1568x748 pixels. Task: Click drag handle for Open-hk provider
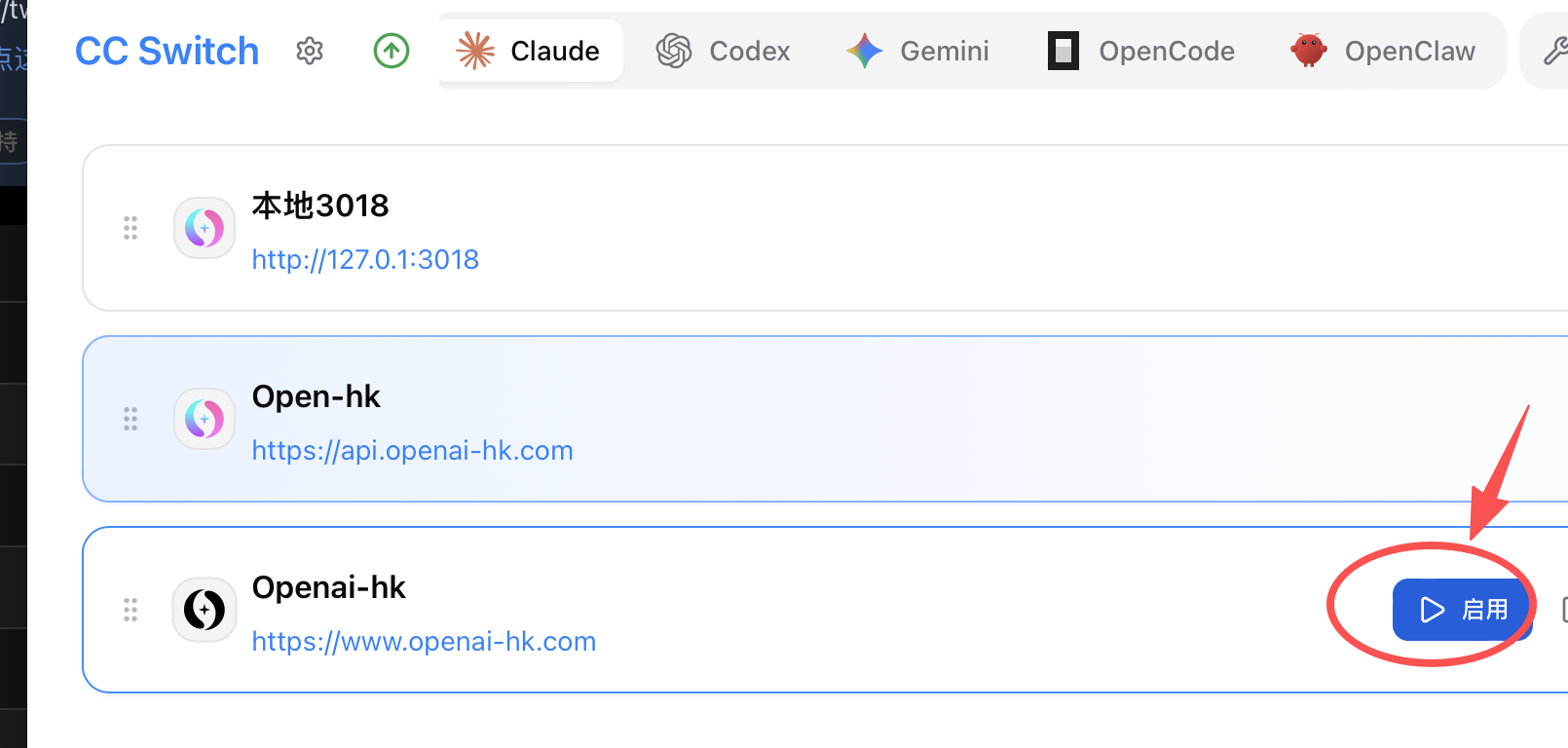[x=131, y=419]
